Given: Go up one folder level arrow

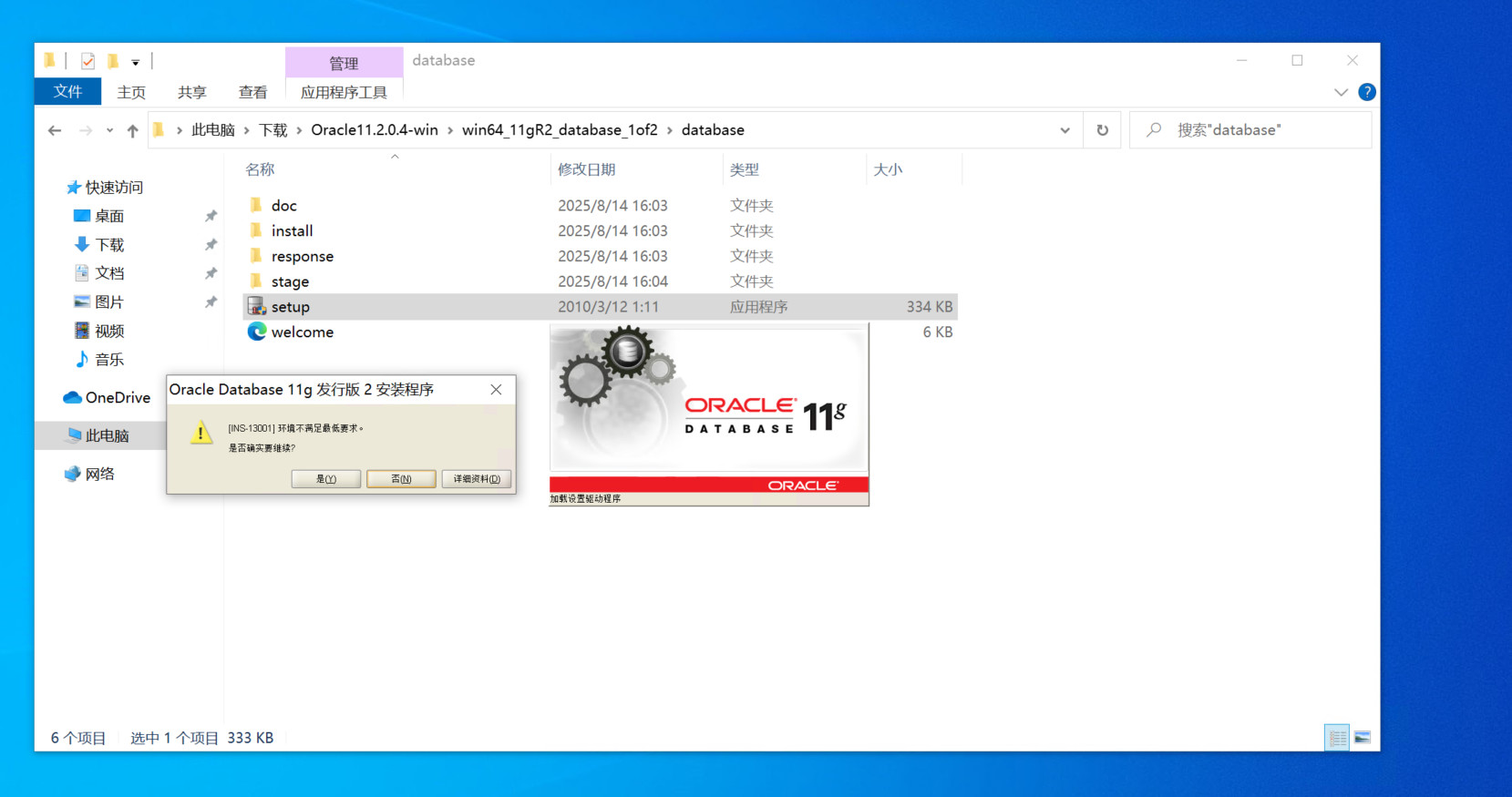Looking at the screenshot, I should coord(132,130).
